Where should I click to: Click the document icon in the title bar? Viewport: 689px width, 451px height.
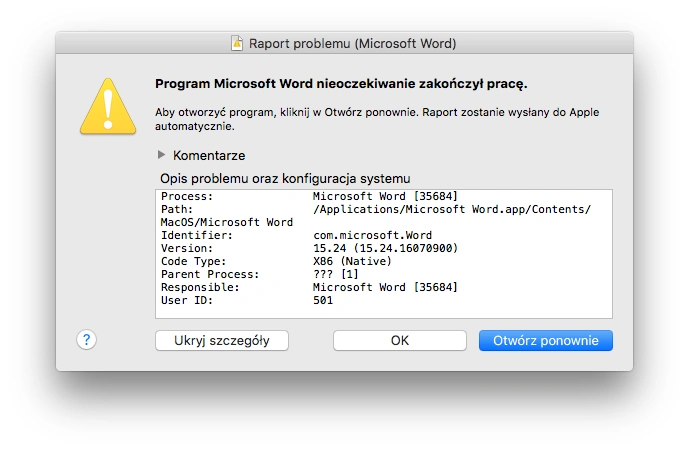click(x=237, y=44)
